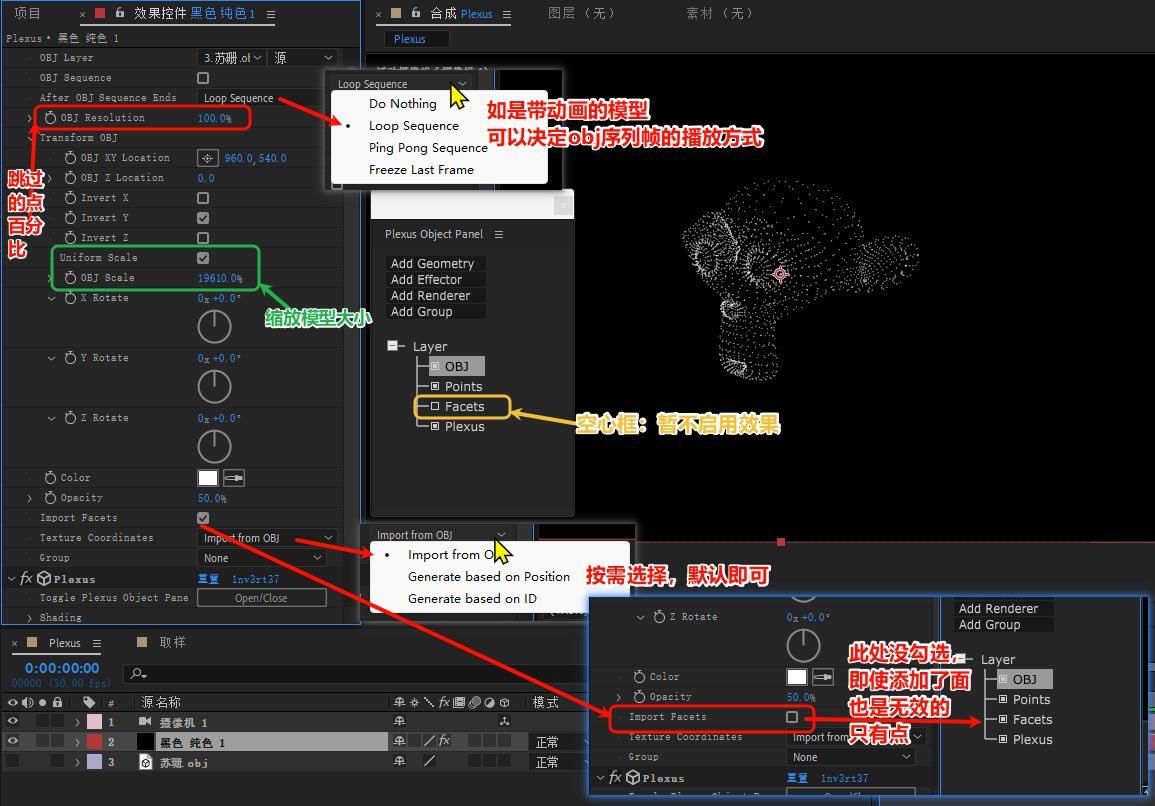Expand layer 3 苏珊.obj in timeline
This screenshot has height=806, width=1155.
tap(77, 762)
